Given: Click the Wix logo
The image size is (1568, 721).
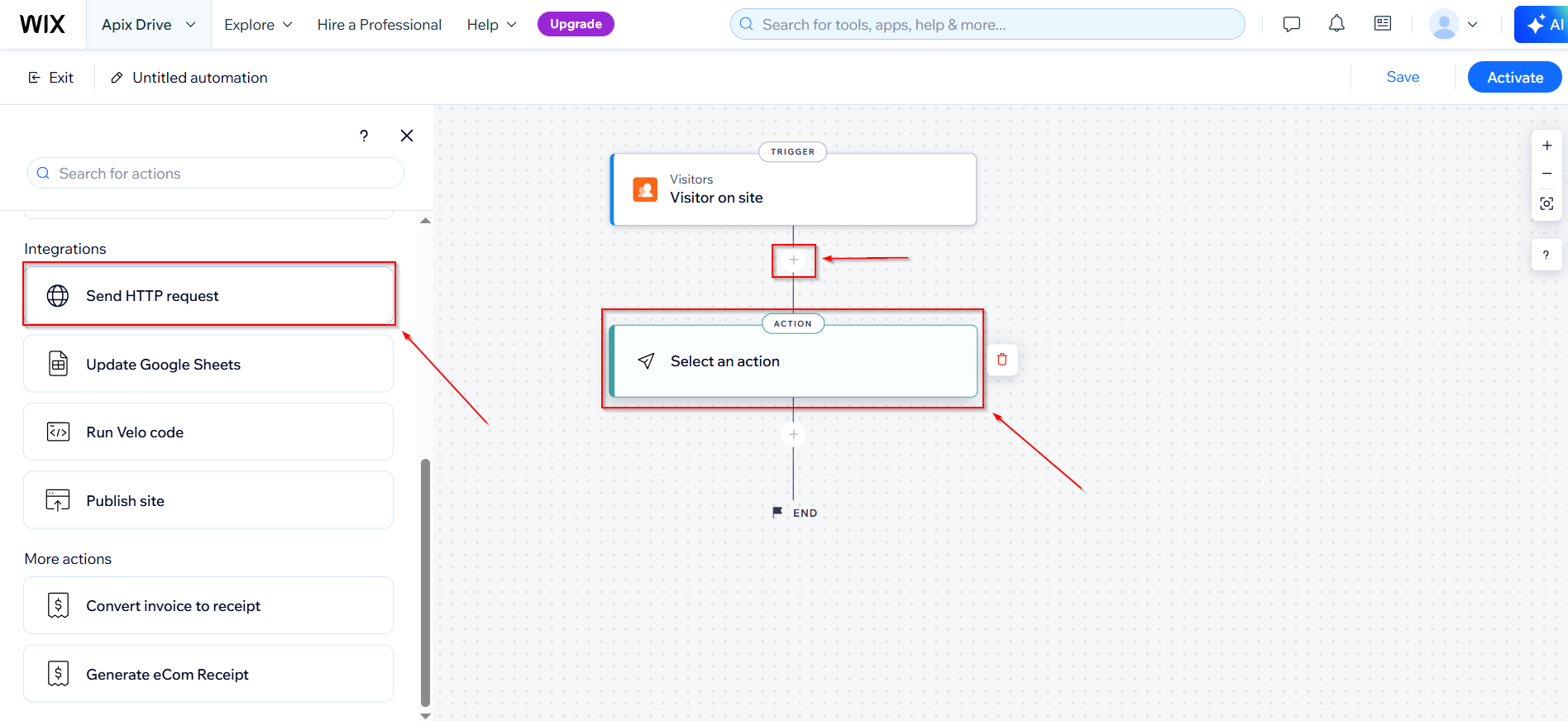Looking at the screenshot, I should pos(42,24).
